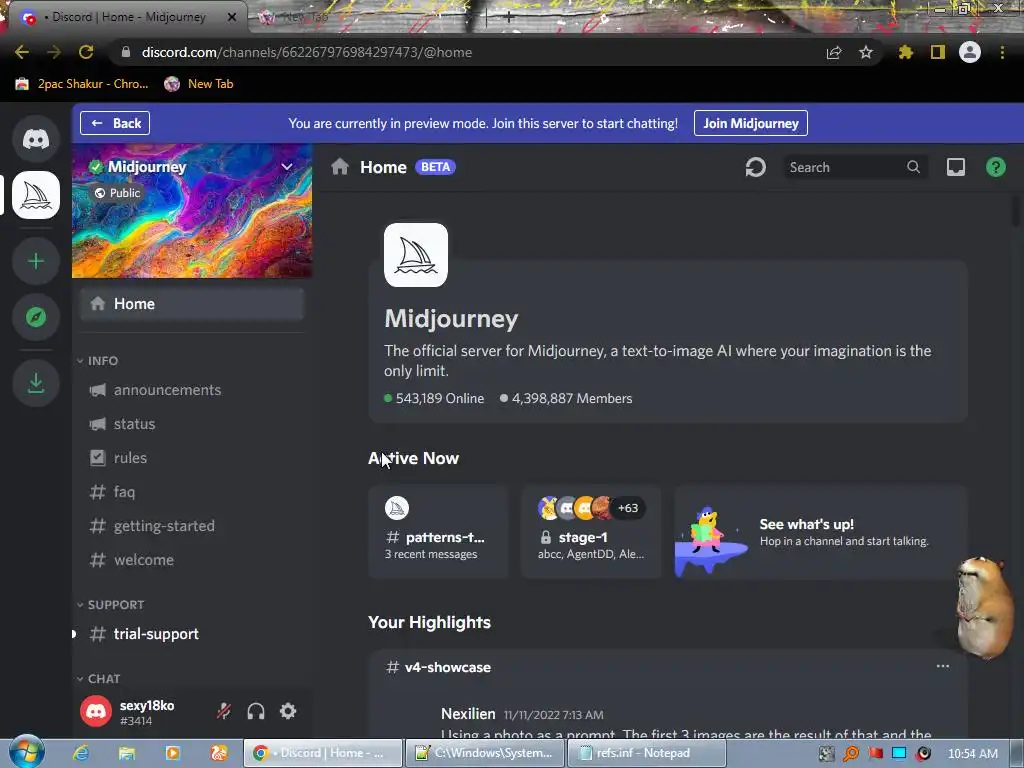Image resolution: width=1024 pixels, height=768 pixels.
Task: Click the Add a Server plus icon
Action: click(36, 261)
